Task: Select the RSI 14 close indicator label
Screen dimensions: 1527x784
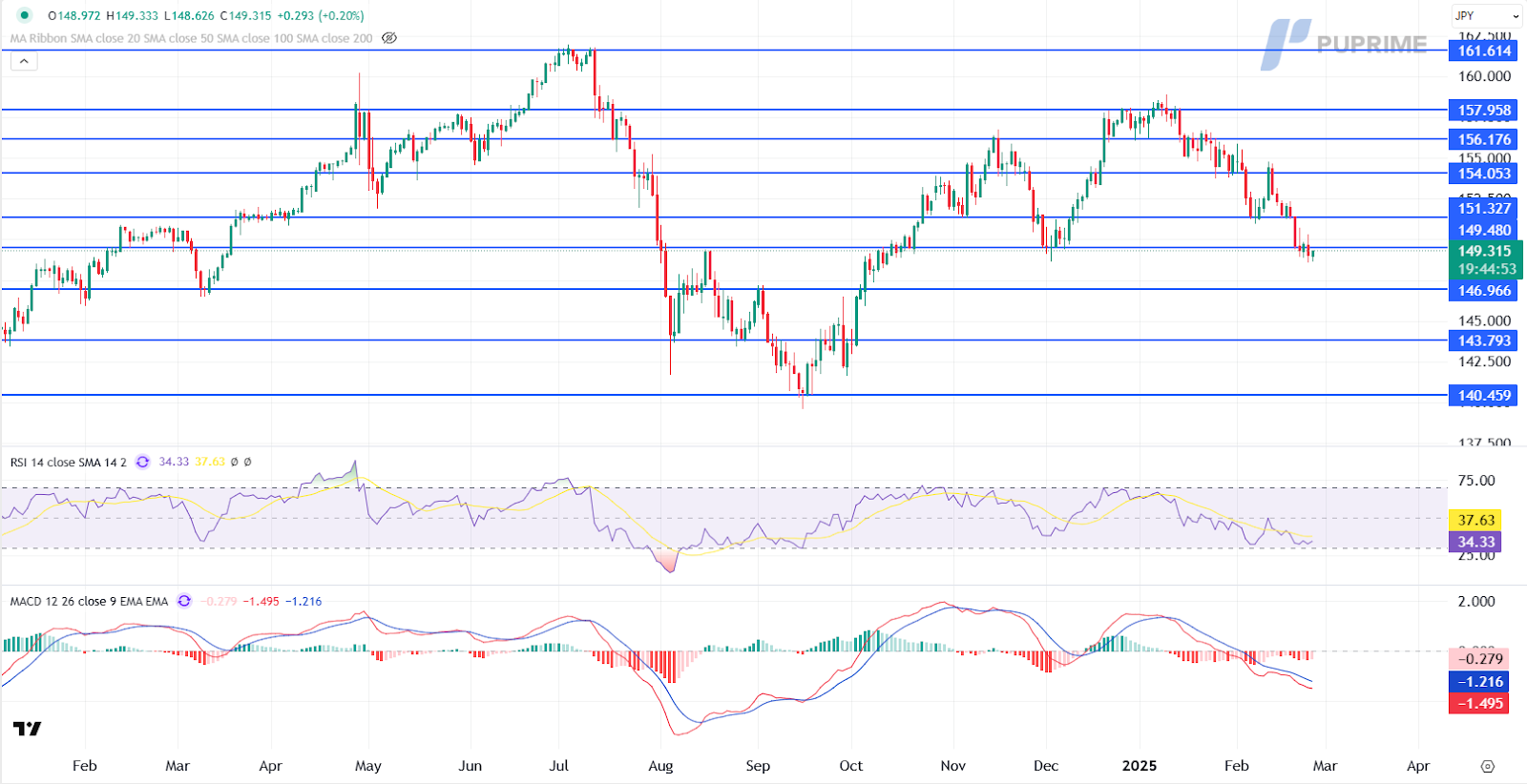Action: coord(68,462)
